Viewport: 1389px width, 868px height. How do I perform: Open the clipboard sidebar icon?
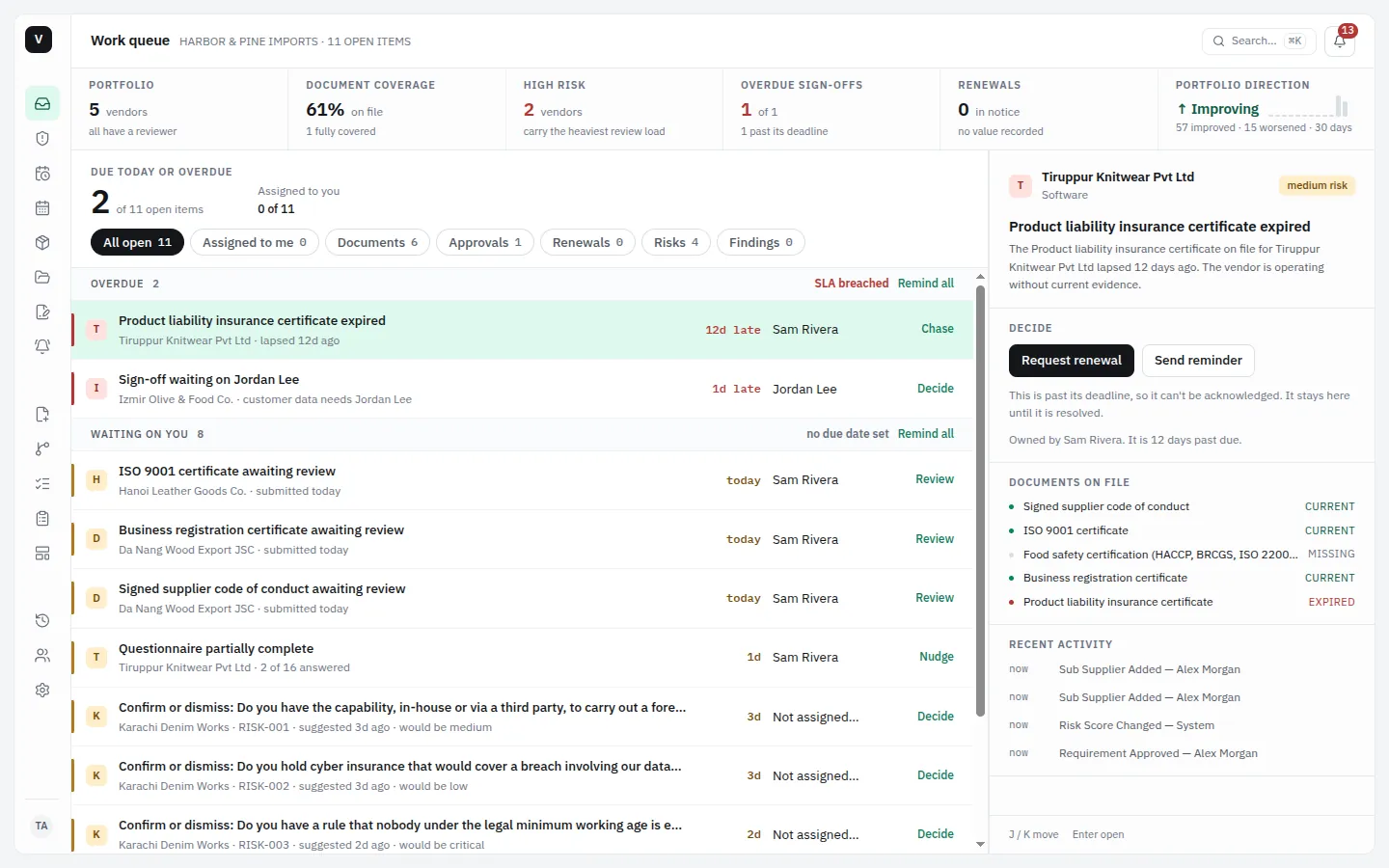pos(42,519)
